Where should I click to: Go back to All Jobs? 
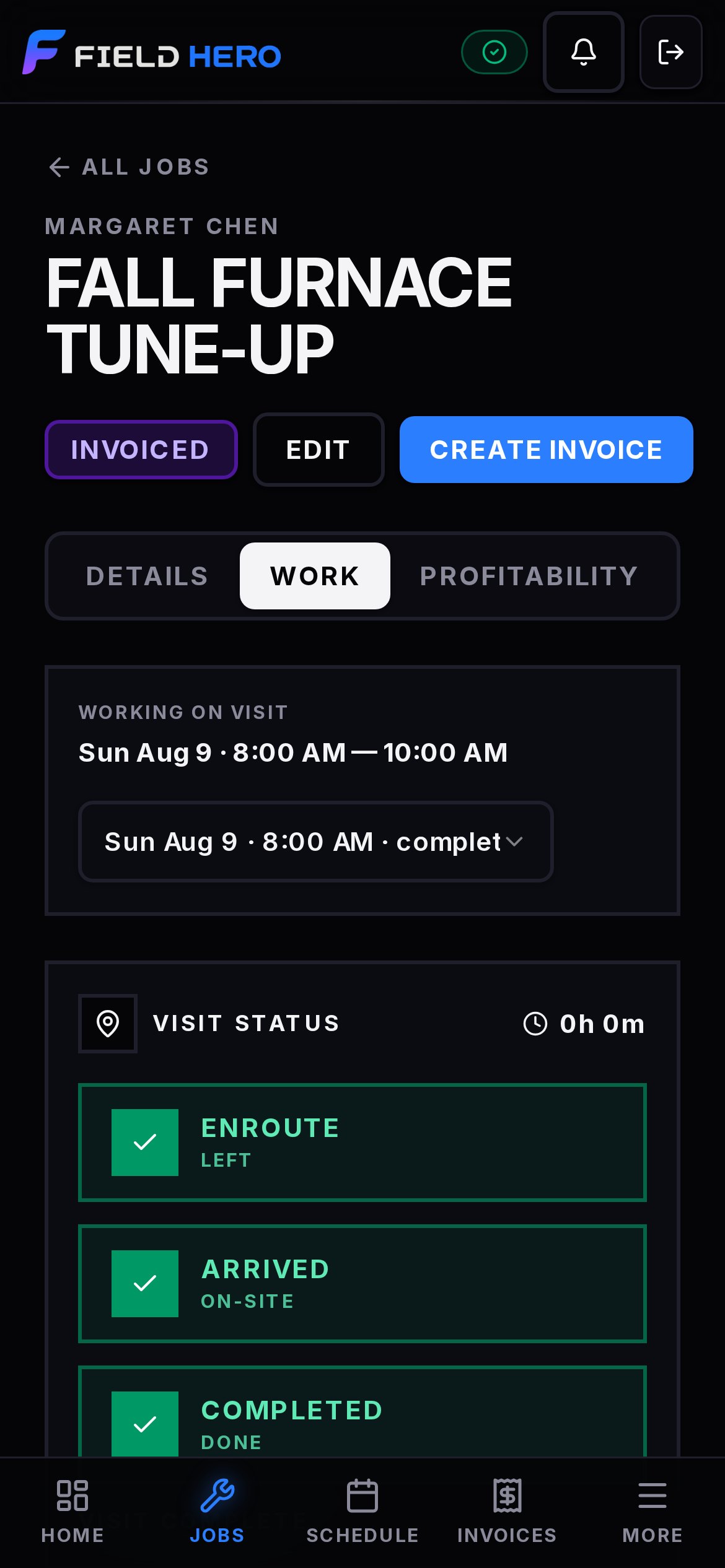click(129, 167)
